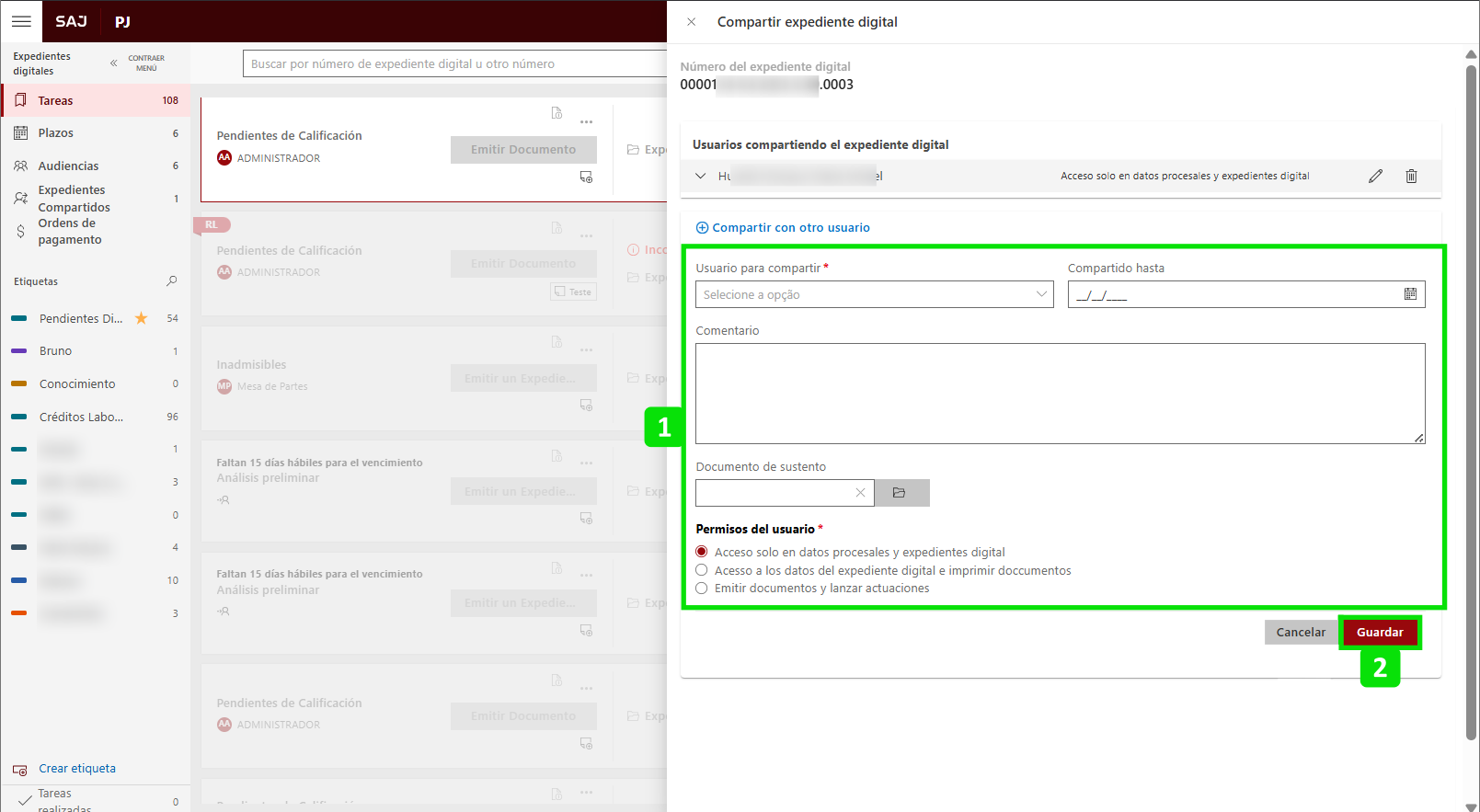The width and height of the screenshot is (1480, 812).
Task: Close the Compartir expediente digital panel
Action: 692,22
